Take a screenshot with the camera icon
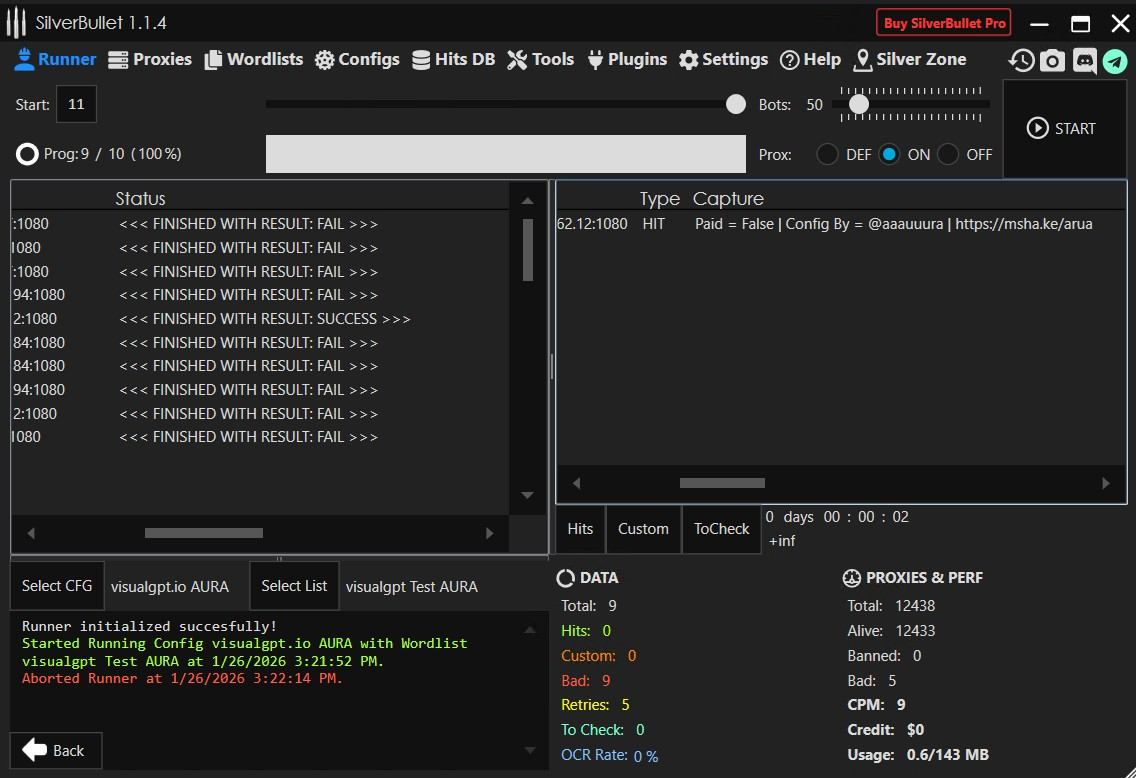The width and height of the screenshot is (1136, 778). coord(1052,61)
